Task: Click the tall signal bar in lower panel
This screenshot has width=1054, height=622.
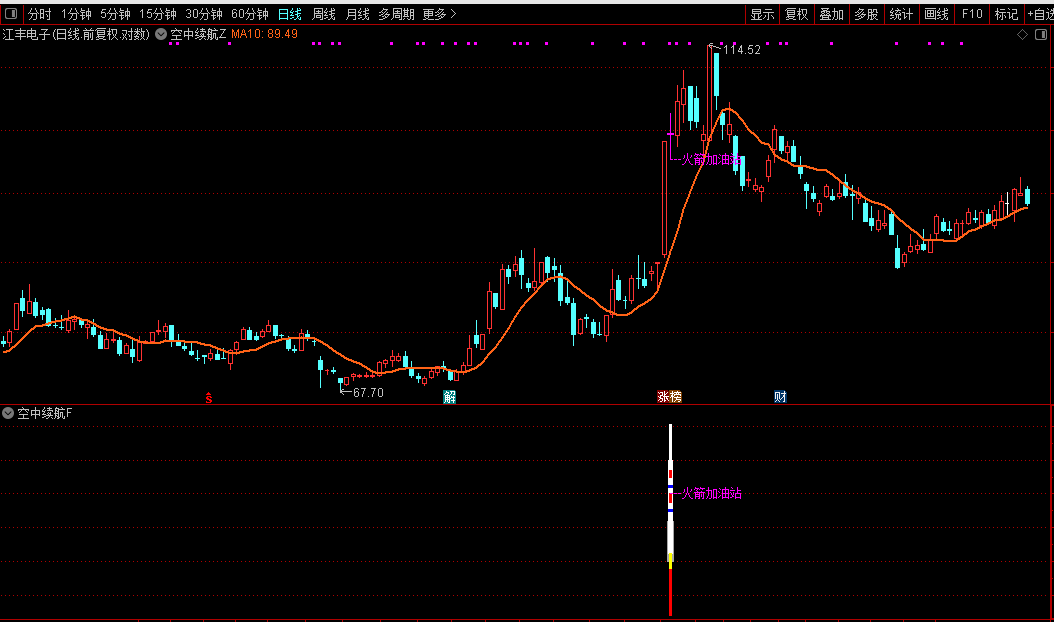Action: (x=670, y=519)
